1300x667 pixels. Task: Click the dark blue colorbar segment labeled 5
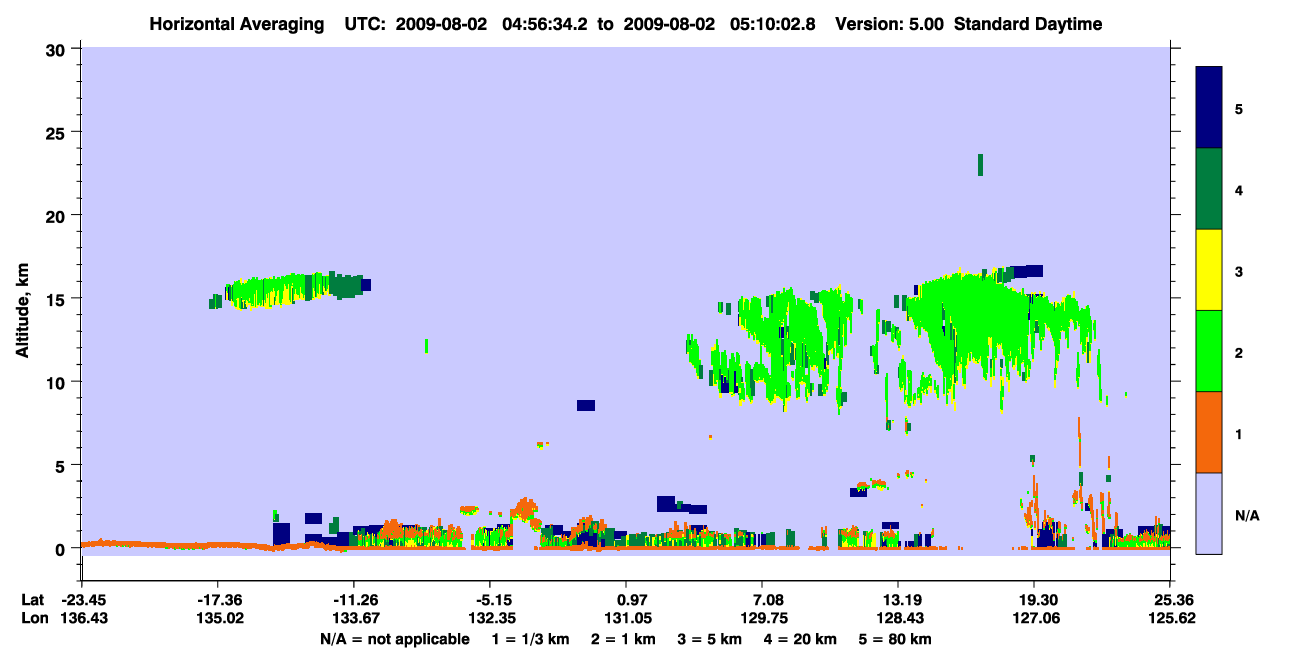click(1209, 108)
